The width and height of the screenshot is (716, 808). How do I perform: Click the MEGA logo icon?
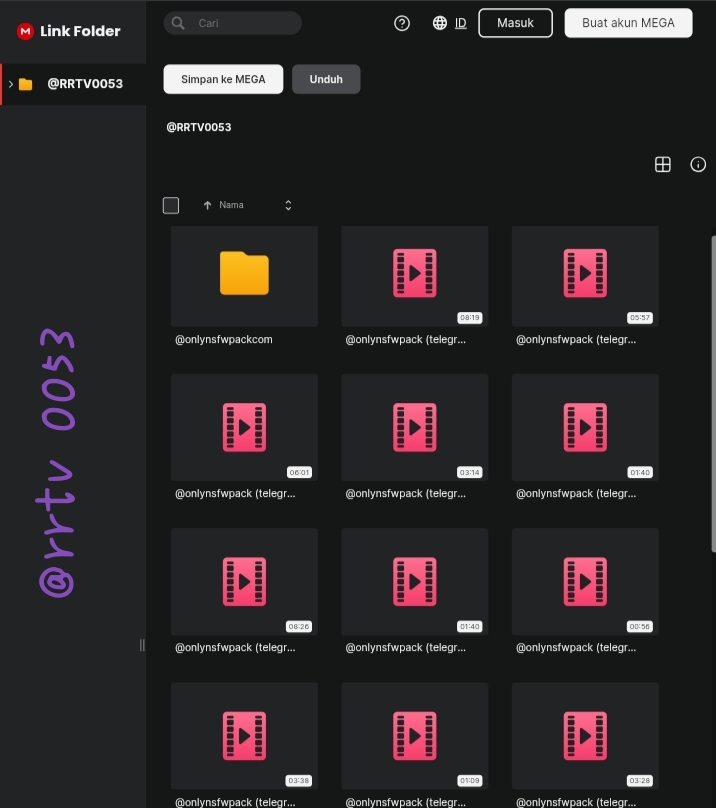pyautogui.click(x=25, y=31)
